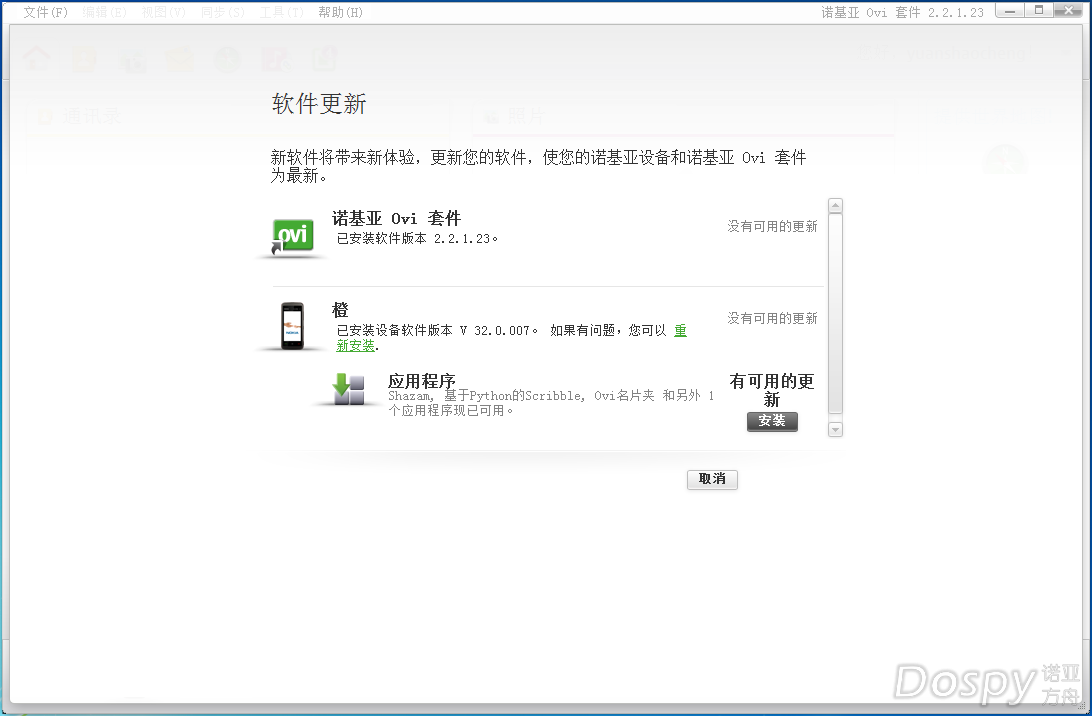Click the 安装 button for applications
1092x716 pixels.
point(772,421)
